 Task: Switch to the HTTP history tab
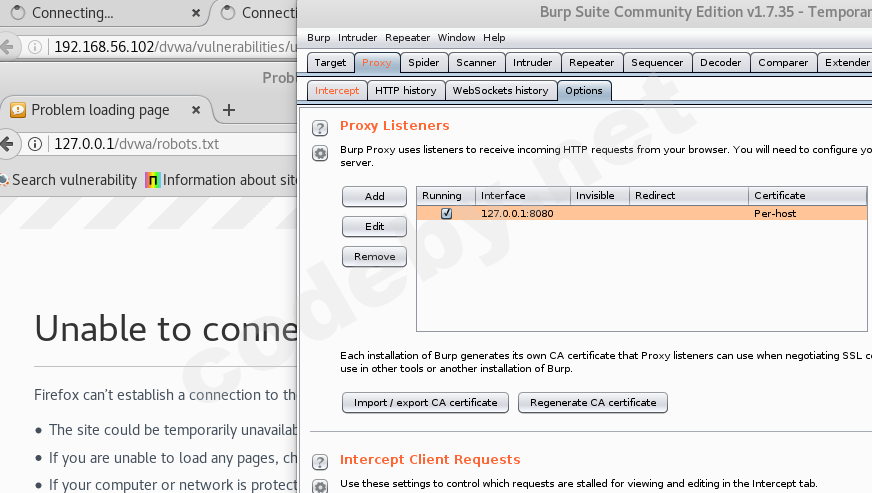tap(405, 91)
